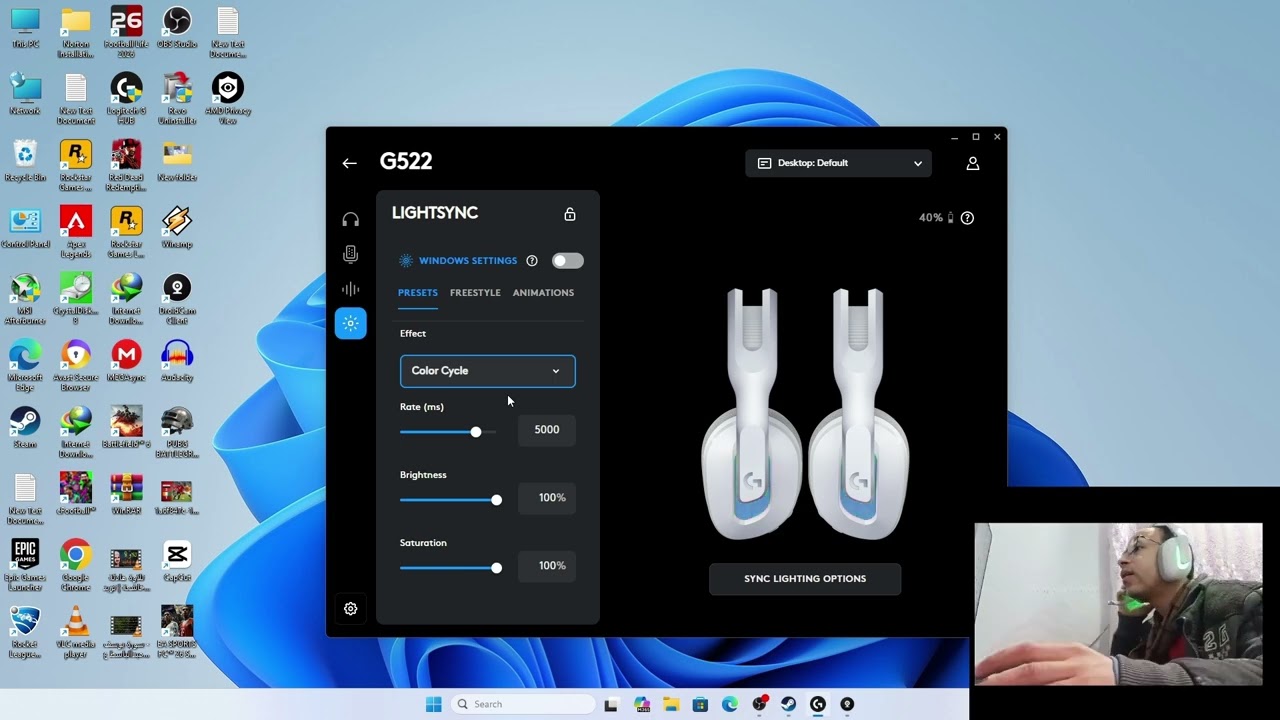The width and height of the screenshot is (1280, 720).
Task: Click SYNC LIGHTING OPTIONS button
Action: pyautogui.click(x=805, y=579)
